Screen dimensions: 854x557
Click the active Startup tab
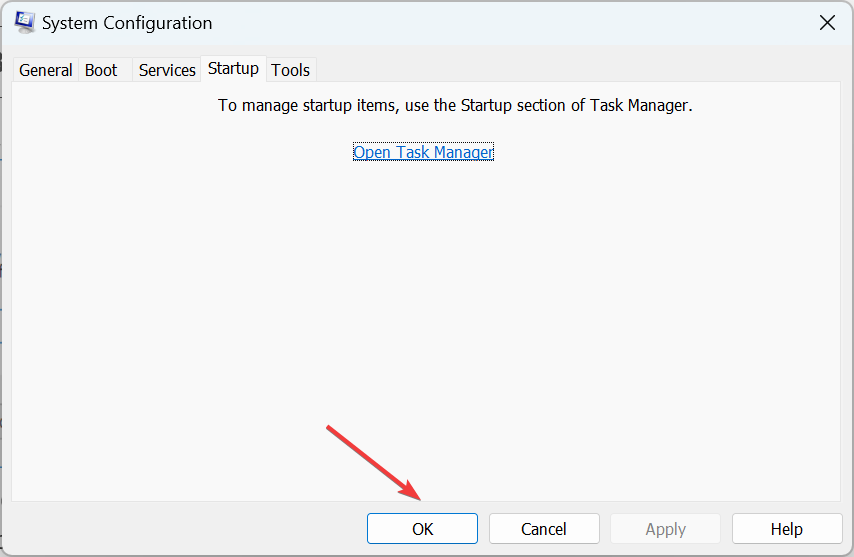(233, 69)
